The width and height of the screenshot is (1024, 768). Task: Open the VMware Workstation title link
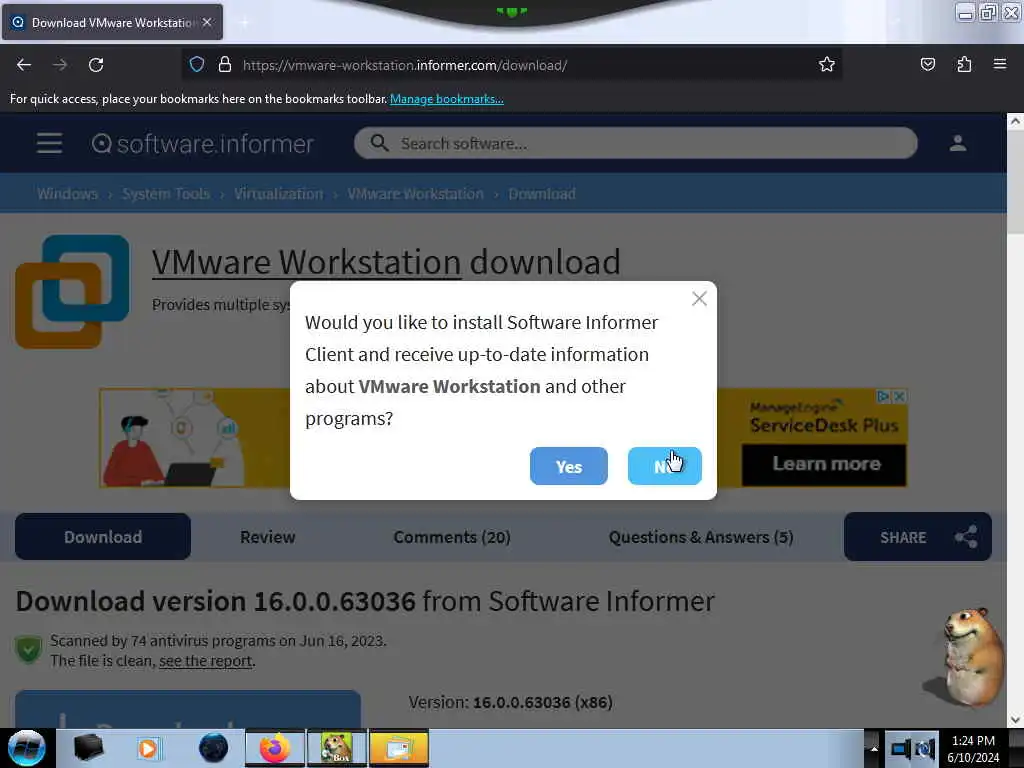tap(306, 262)
